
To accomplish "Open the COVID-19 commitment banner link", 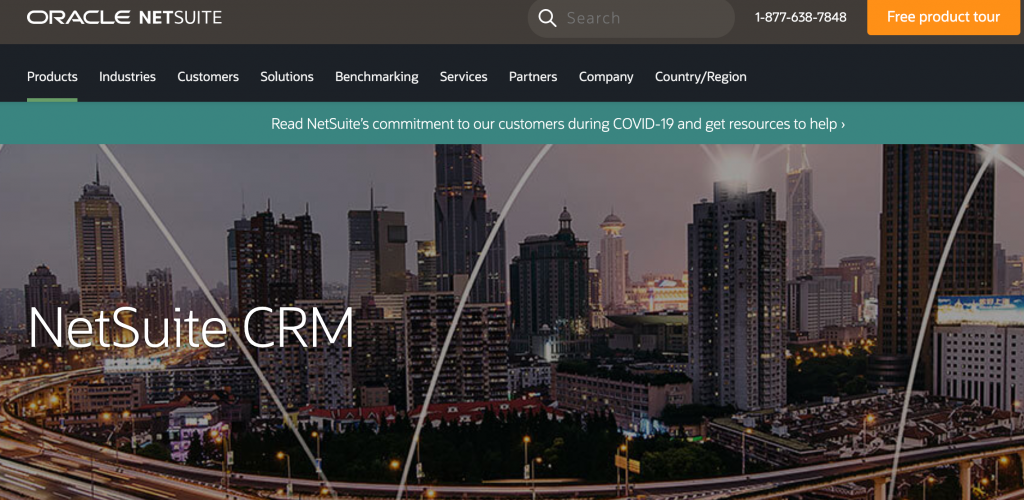I will point(558,123).
